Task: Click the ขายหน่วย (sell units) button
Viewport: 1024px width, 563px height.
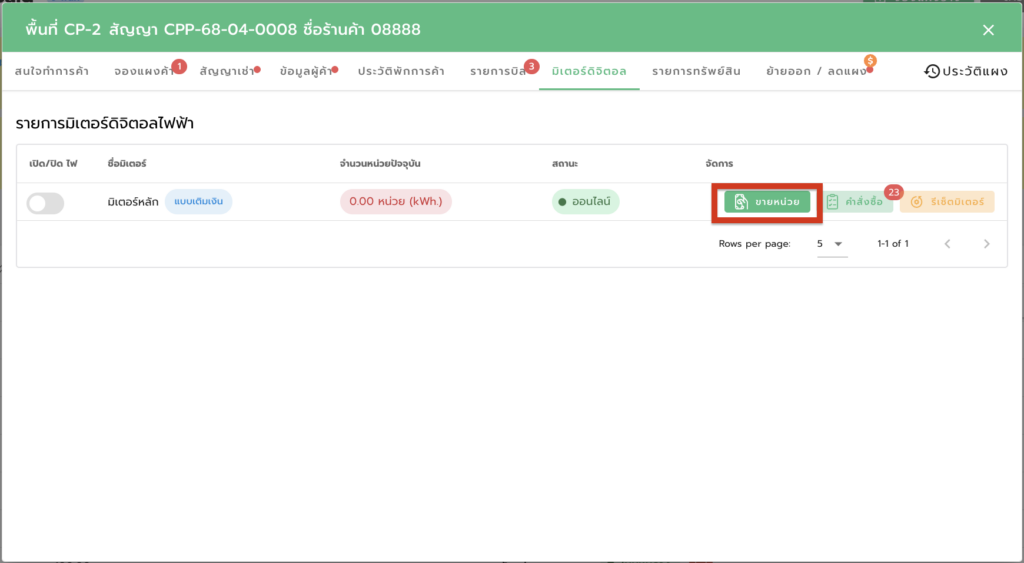Action: pyautogui.click(x=767, y=202)
